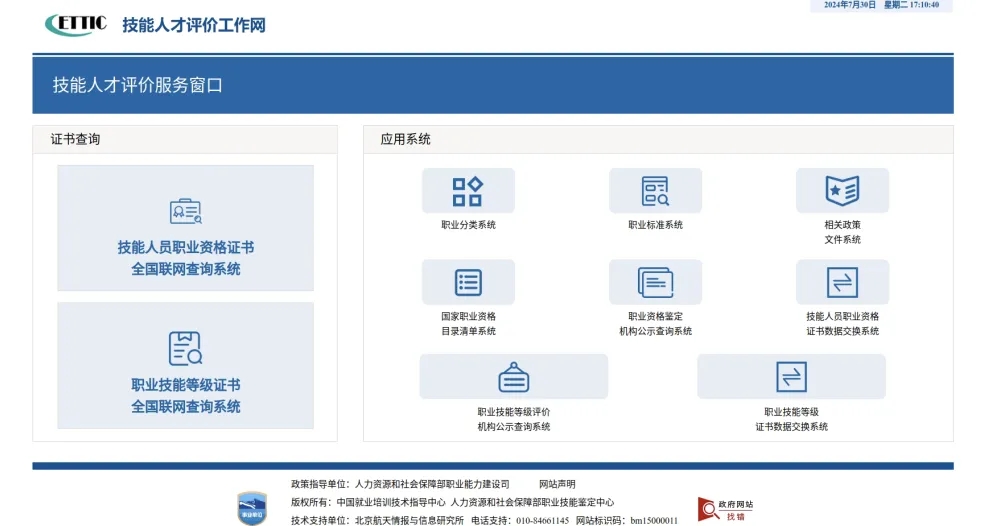Click the ID card icon for 职业资格证书查询

pos(185,212)
